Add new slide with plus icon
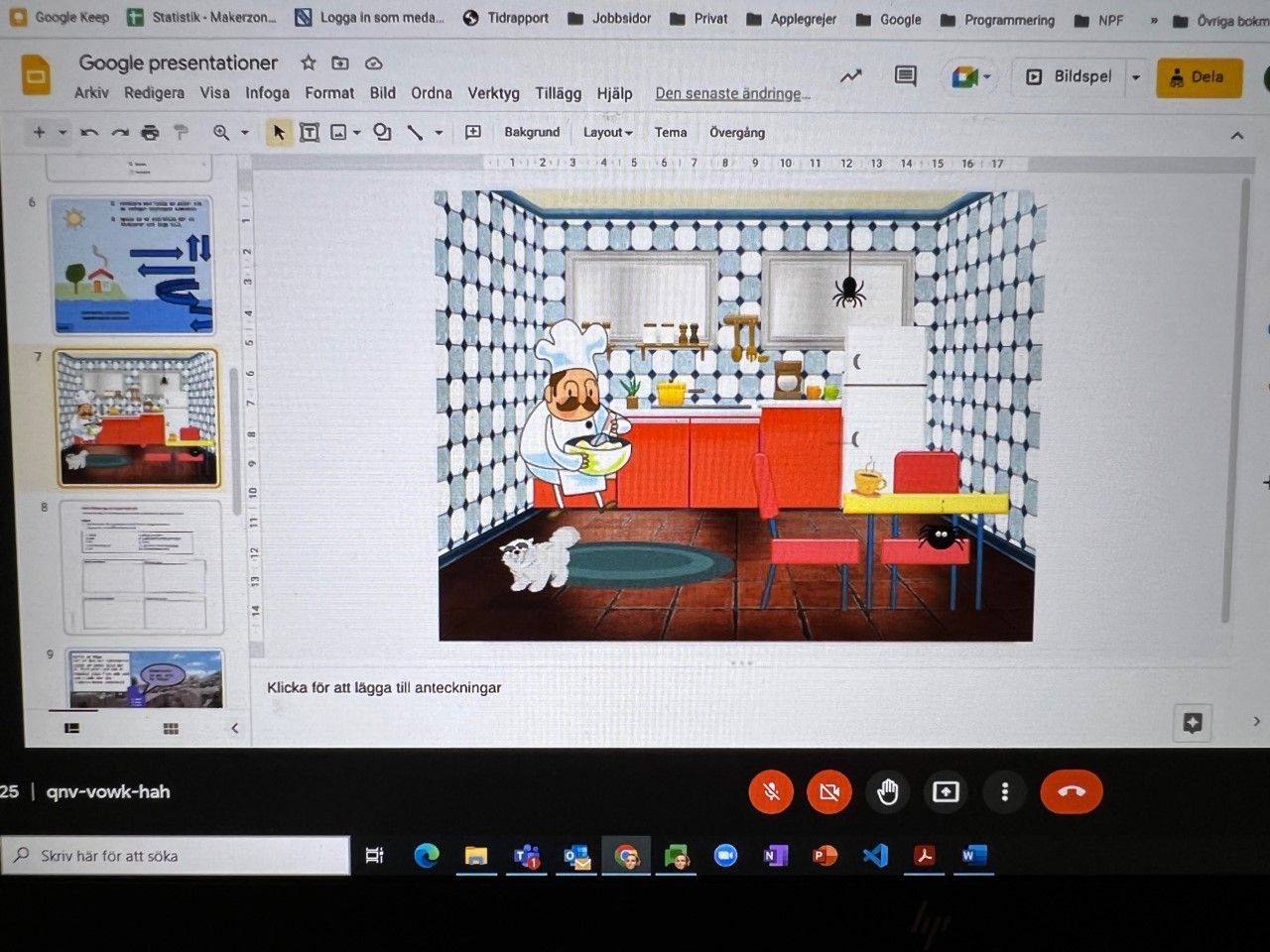Viewport: 1270px width, 952px height. click(39, 132)
